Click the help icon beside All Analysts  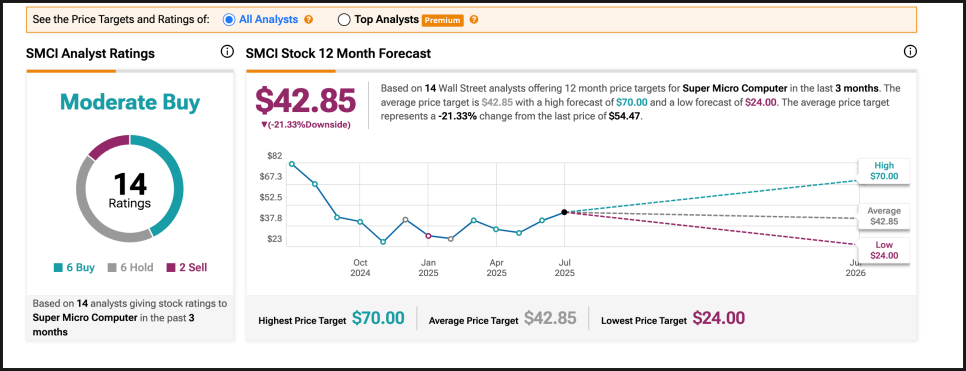point(309,20)
